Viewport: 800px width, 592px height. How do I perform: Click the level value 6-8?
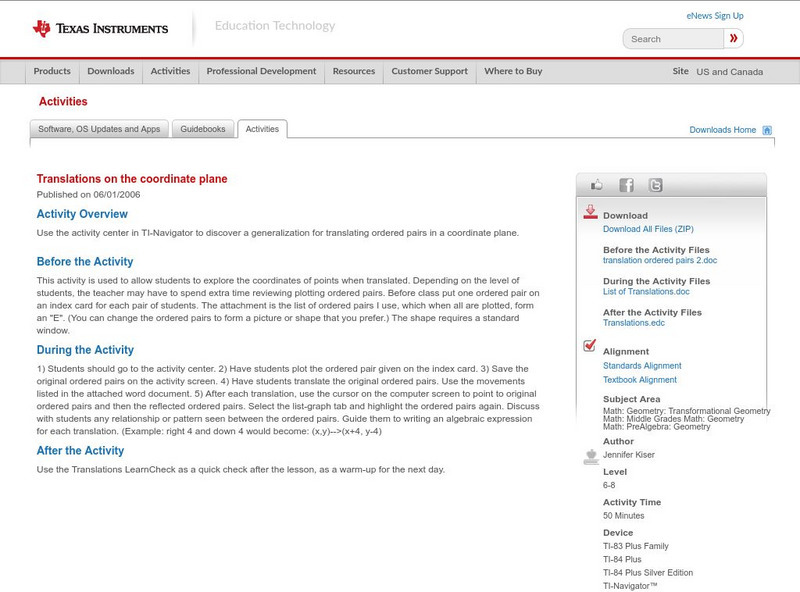point(609,485)
